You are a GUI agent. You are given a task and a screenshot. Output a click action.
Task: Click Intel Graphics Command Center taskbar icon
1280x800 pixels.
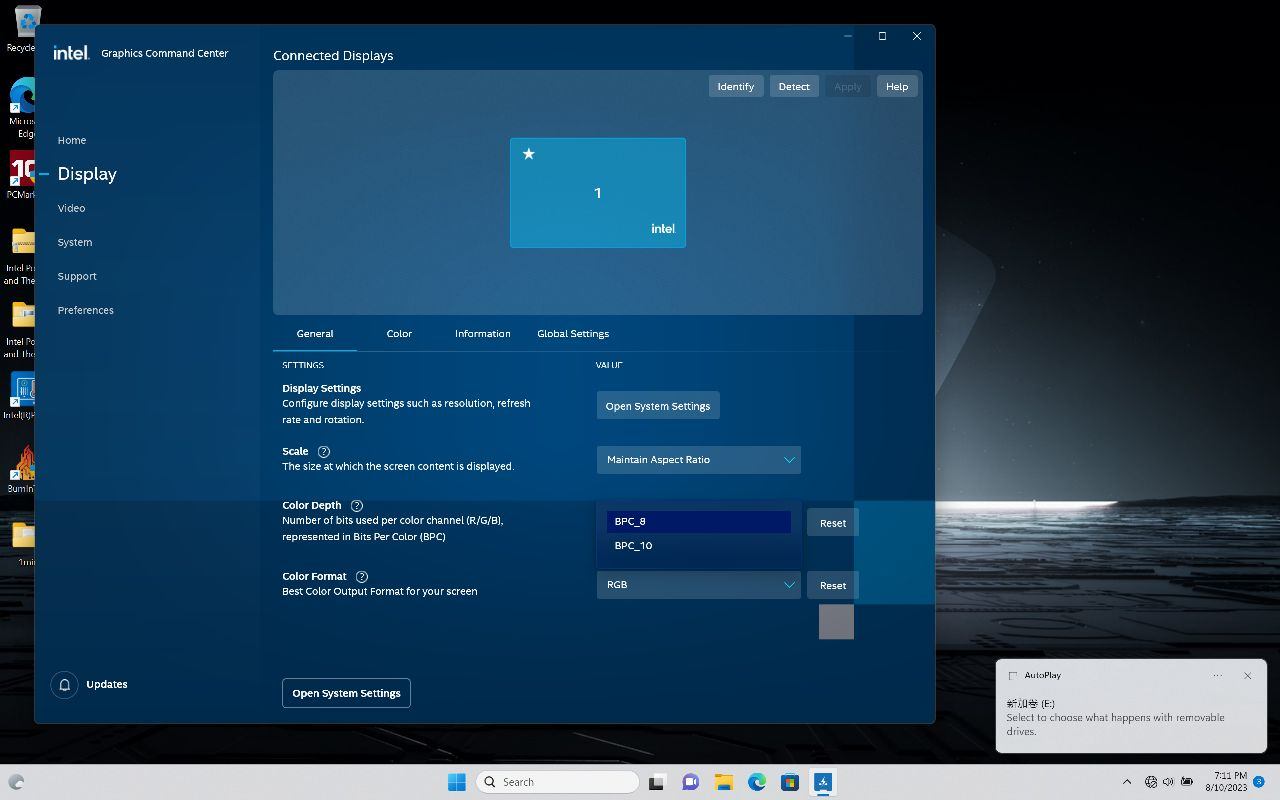point(823,782)
